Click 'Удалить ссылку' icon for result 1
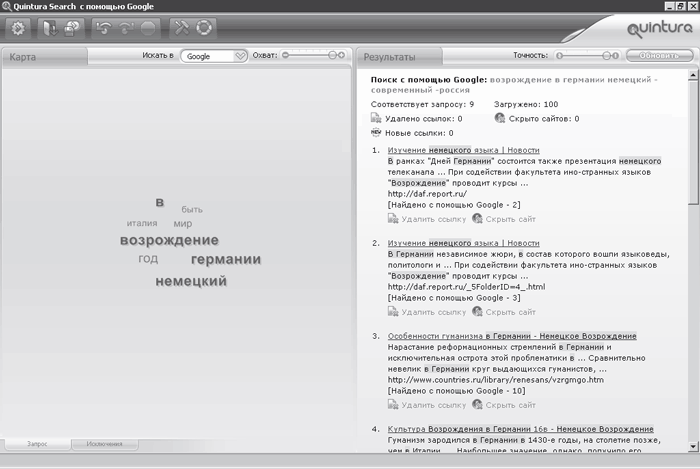Screen dimensions: 700x469 (x=393, y=219)
